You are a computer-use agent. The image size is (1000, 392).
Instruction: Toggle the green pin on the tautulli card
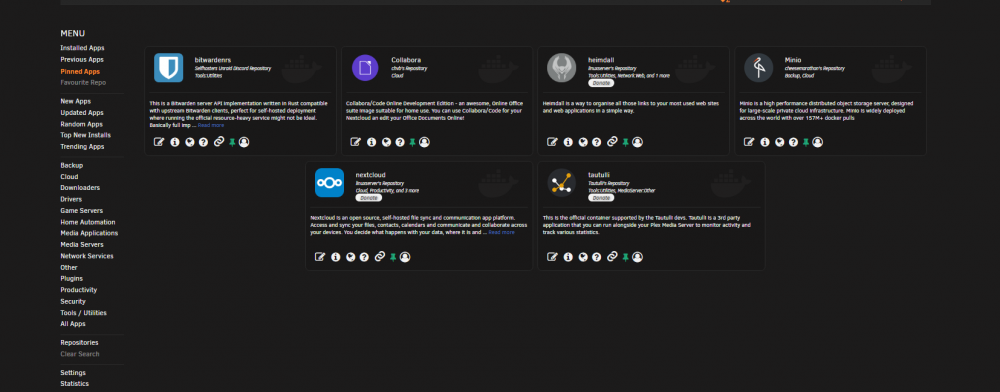point(625,258)
